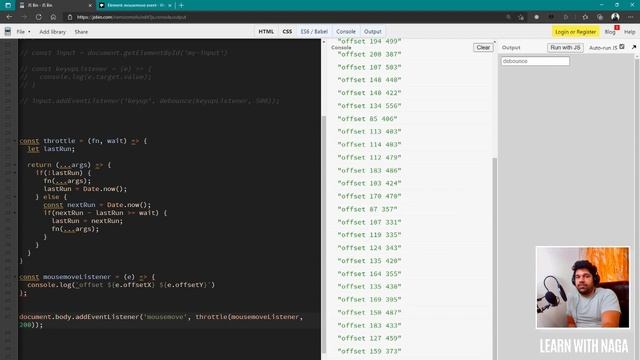Screen dimensions: 640x360
Task: Open the Help link
Action: (x=629, y=31)
